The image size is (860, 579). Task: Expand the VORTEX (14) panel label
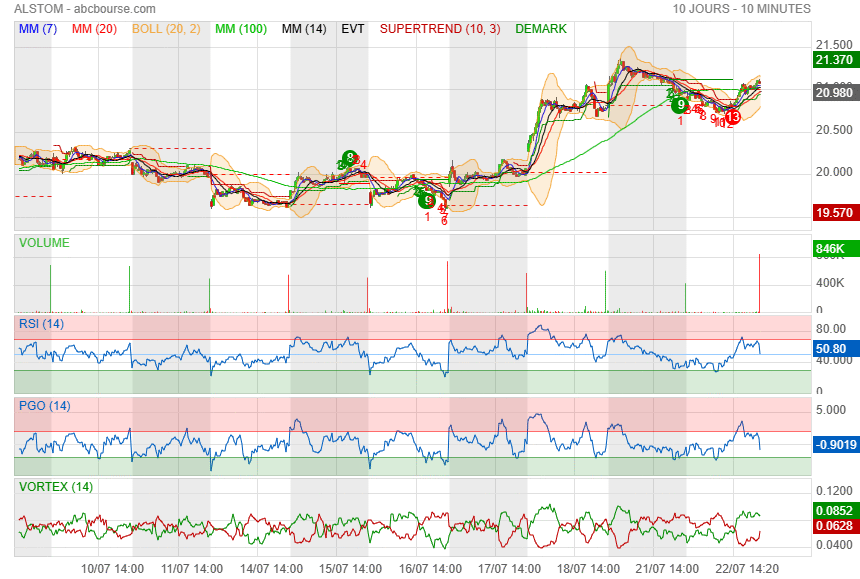55,487
